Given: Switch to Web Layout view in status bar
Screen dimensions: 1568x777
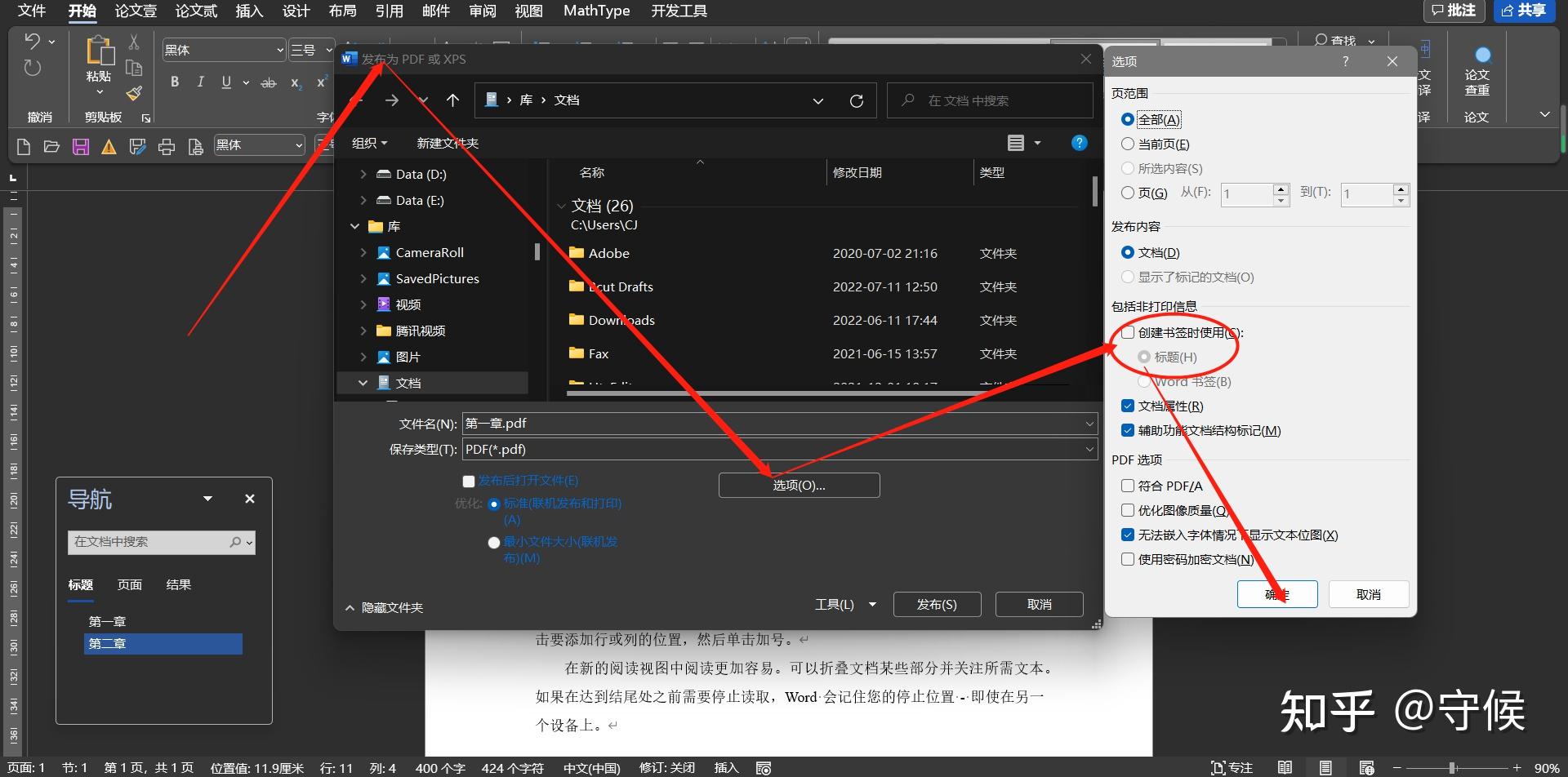Looking at the screenshot, I should click(x=1366, y=768).
